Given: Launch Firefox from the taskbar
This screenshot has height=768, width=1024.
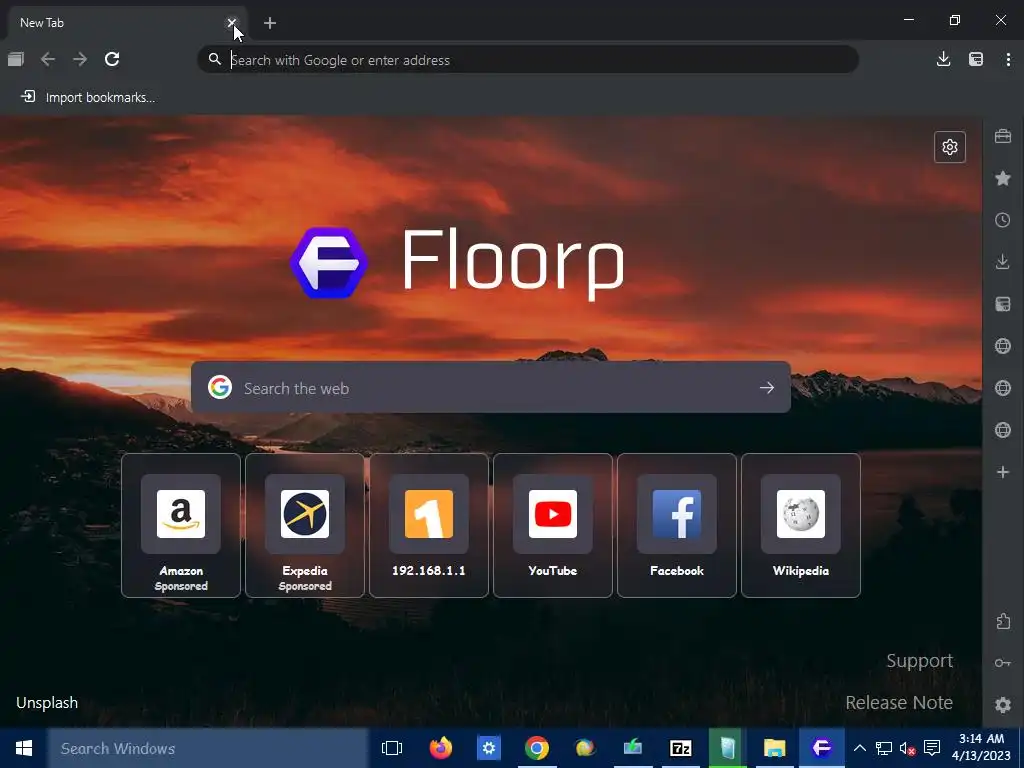Looking at the screenshot, I should [441, 748].
